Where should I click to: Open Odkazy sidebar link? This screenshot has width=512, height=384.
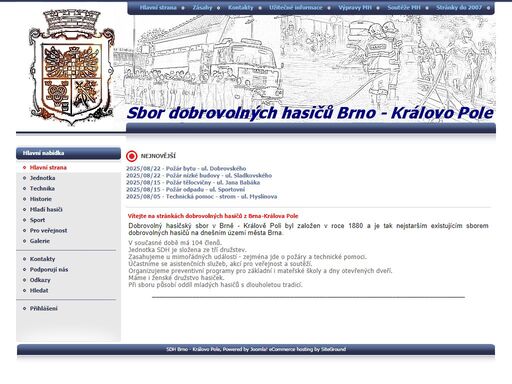pyautogui.click(x=40, y=280)
